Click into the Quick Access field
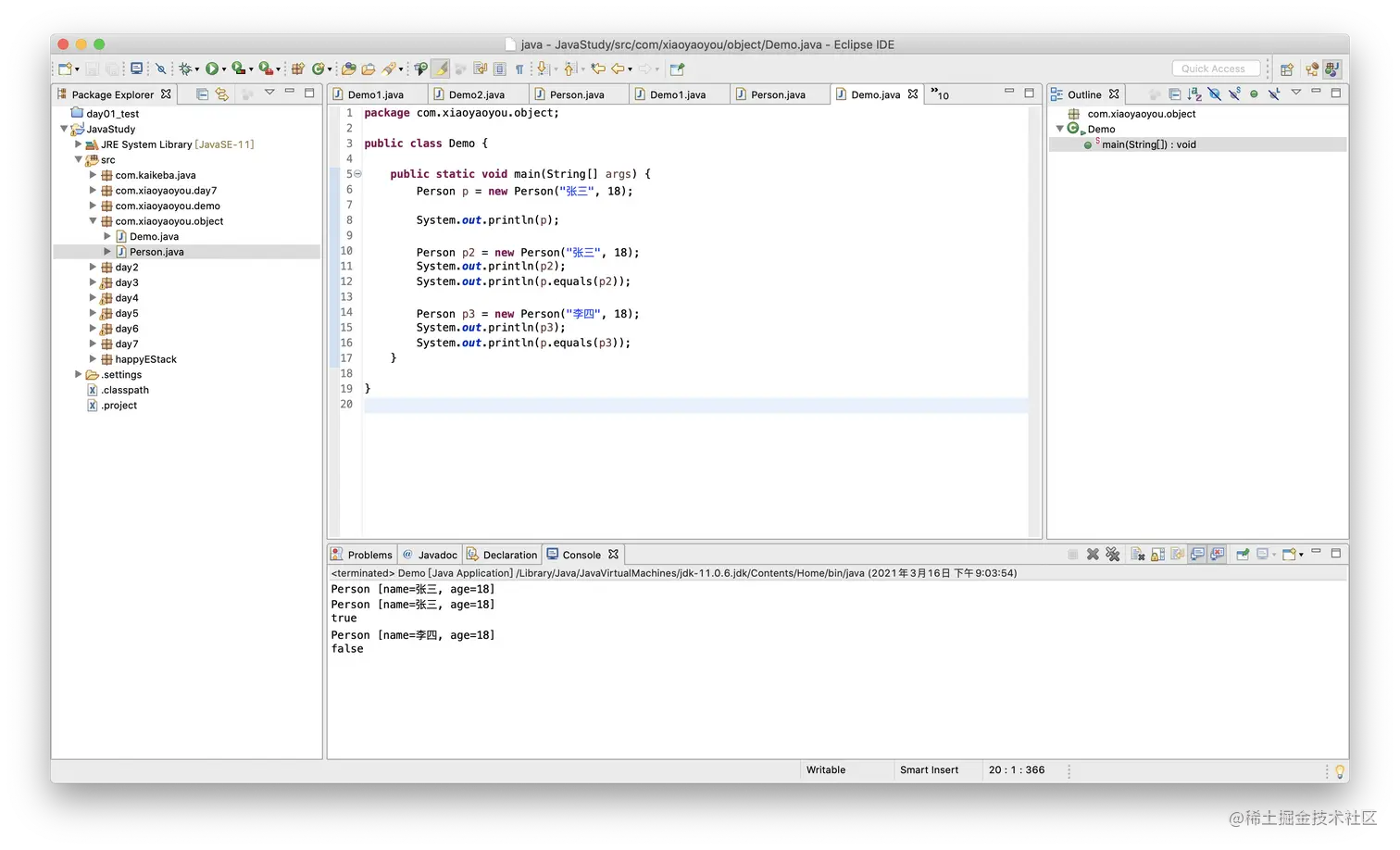 coord(1216,69)
